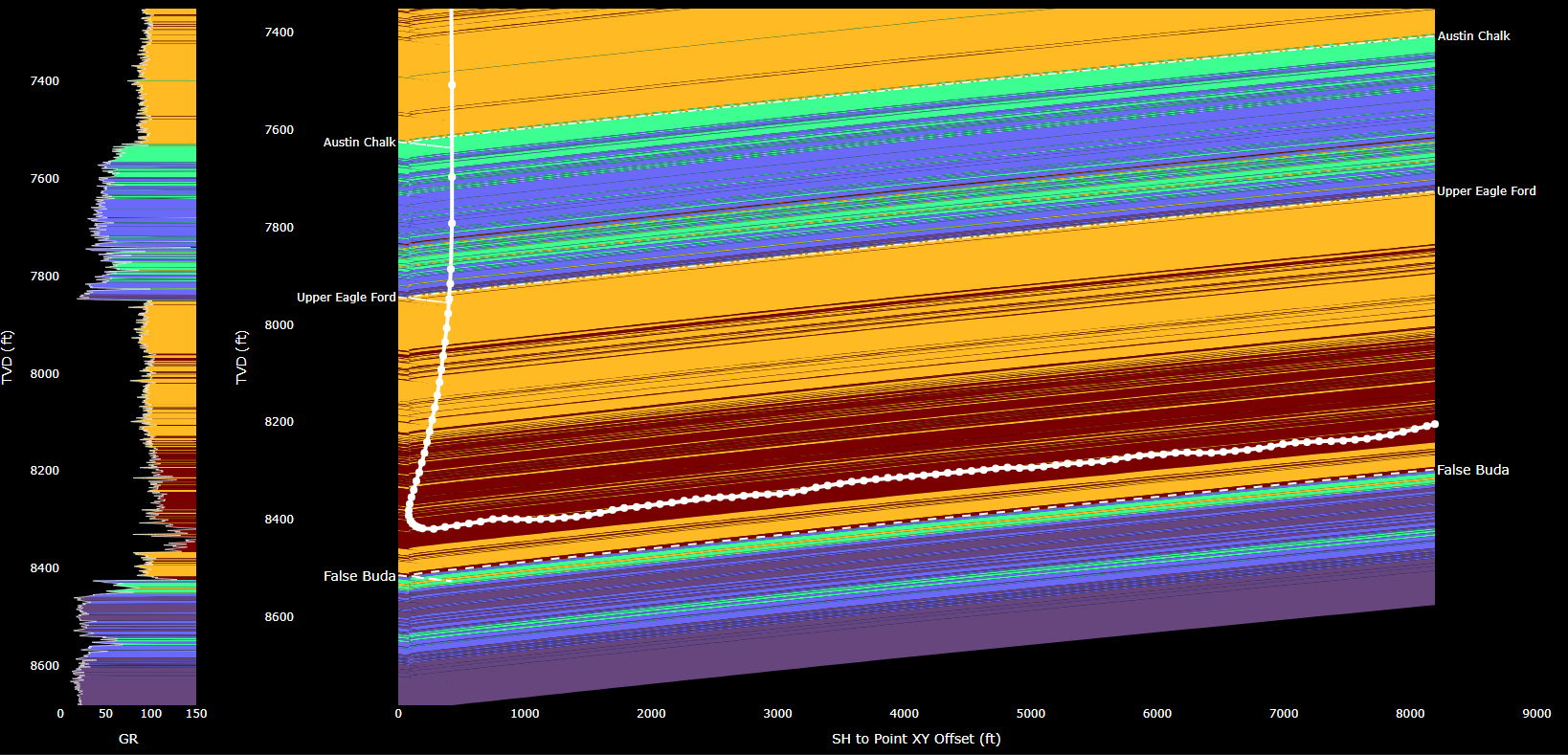Click the 9000 tick on the offset axis
Screen dimensions: 1568x755
(x=1536, y=714)
